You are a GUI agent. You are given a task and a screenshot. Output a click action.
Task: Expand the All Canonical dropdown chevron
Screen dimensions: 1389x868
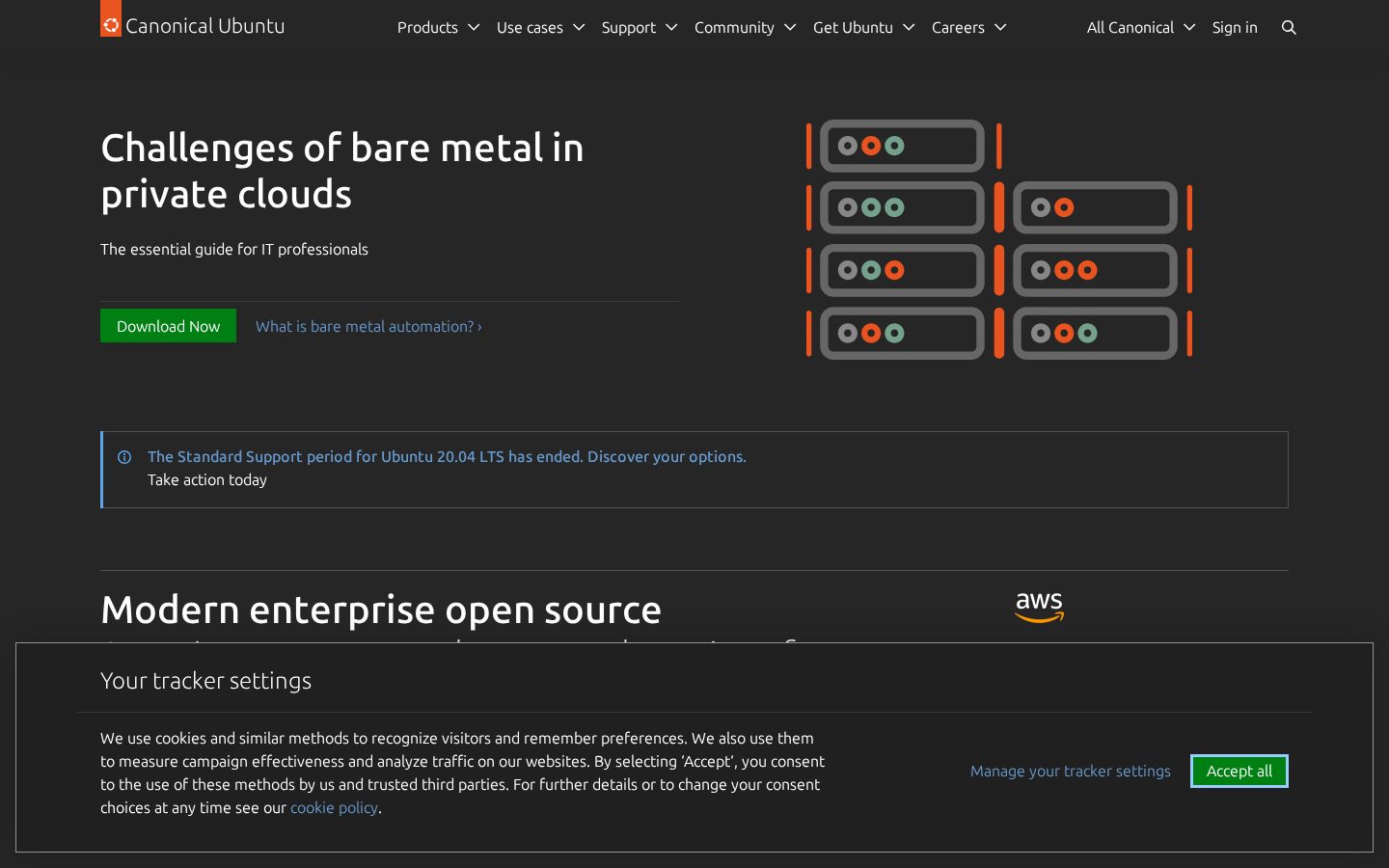(x=1189, y=28)
